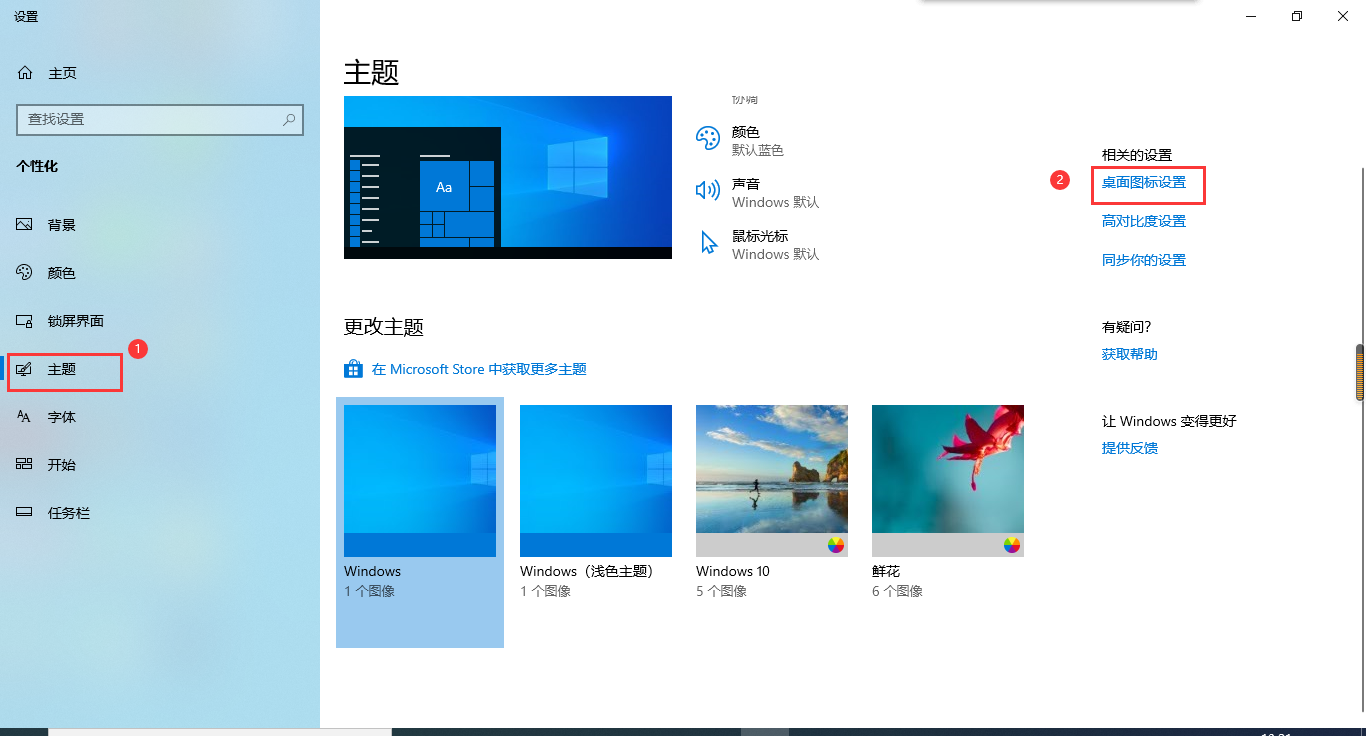Click the 背景 picture icon in sidebar
1366x736 pixels.
[x=25, y=225]
